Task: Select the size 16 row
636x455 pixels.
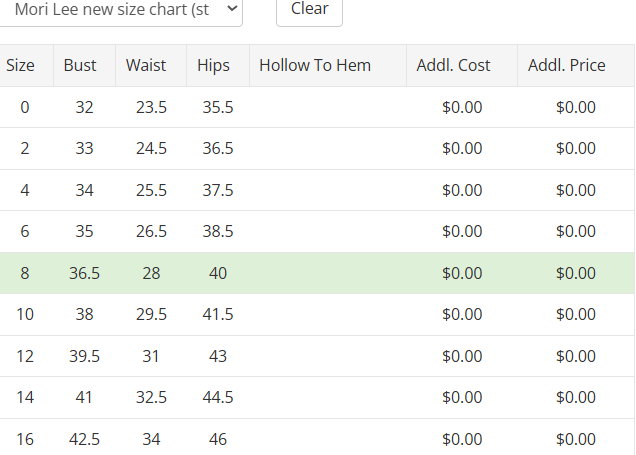Action: pos(317,439)
